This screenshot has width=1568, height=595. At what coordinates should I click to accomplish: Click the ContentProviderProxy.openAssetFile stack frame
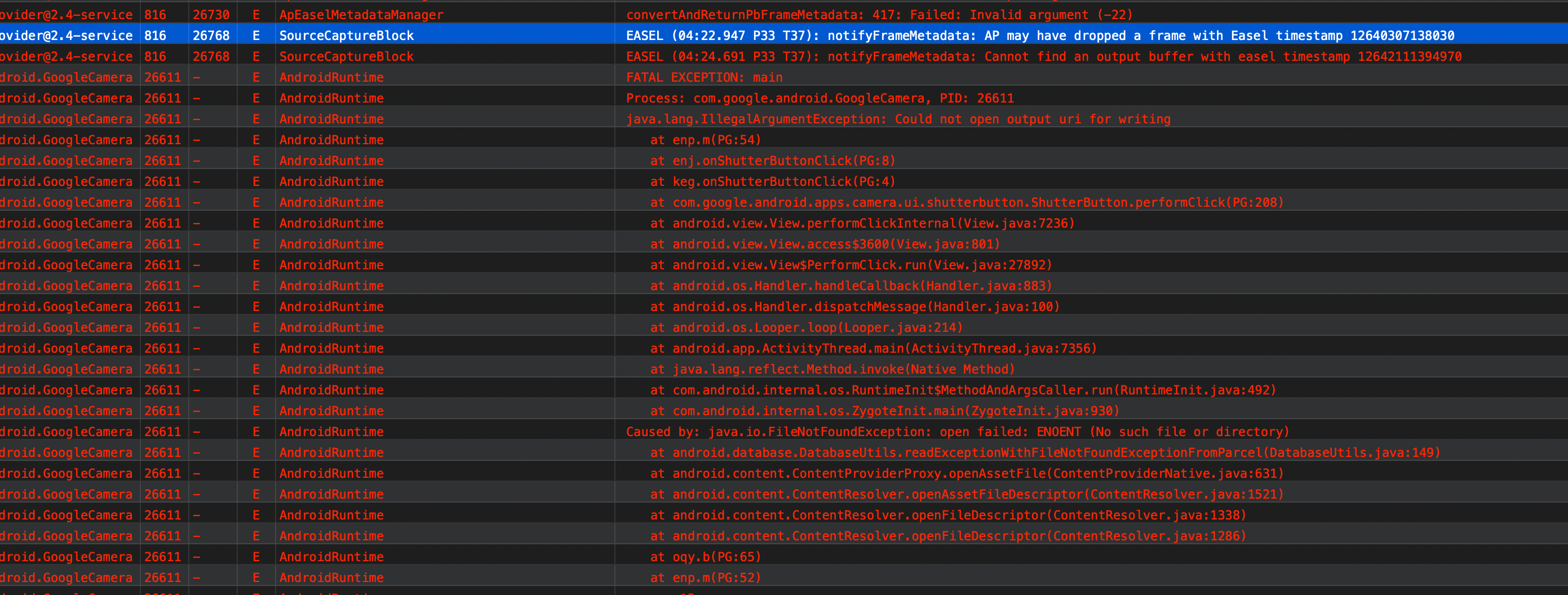point(967,473)
